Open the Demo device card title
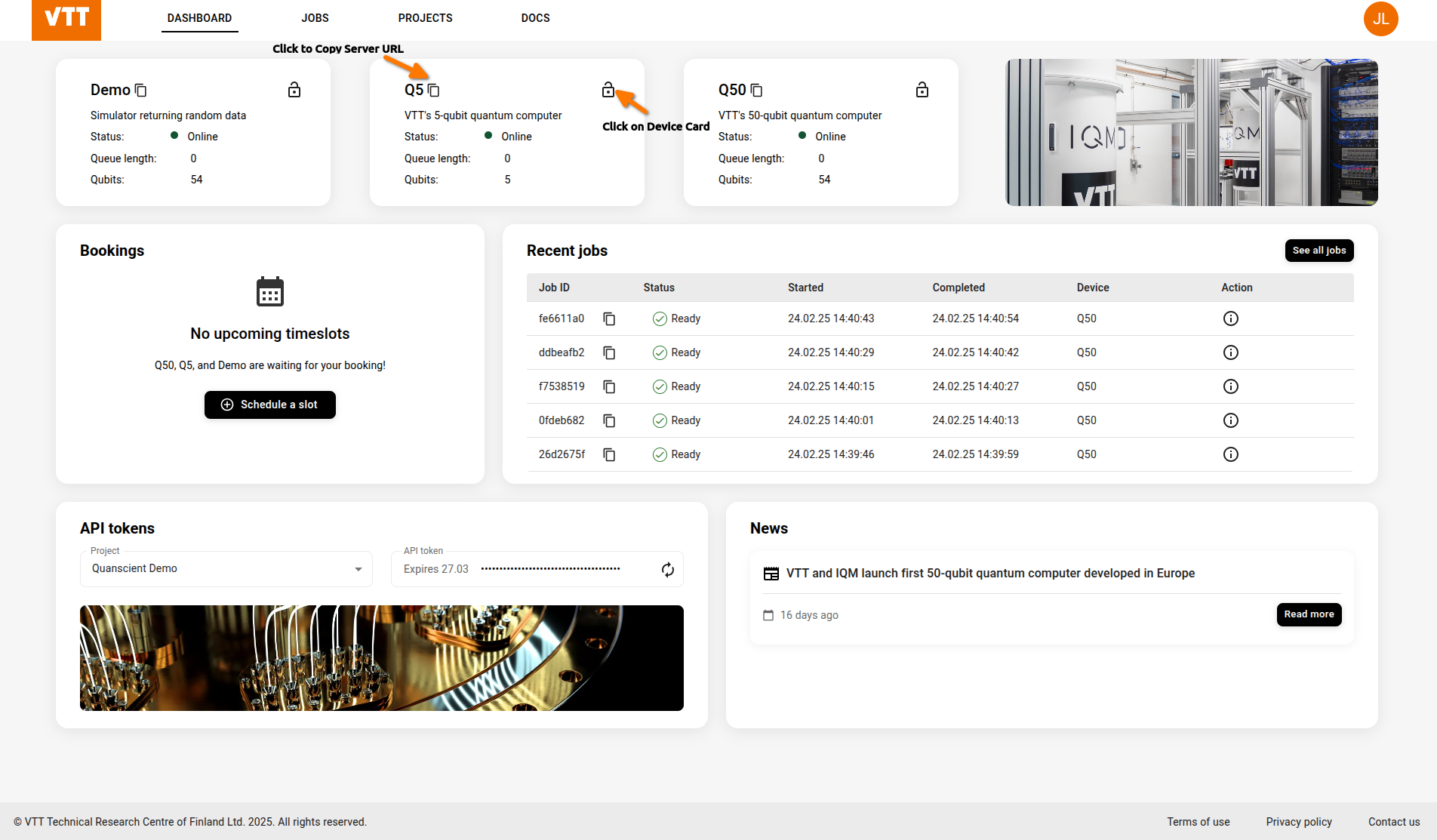 point(110,90)
